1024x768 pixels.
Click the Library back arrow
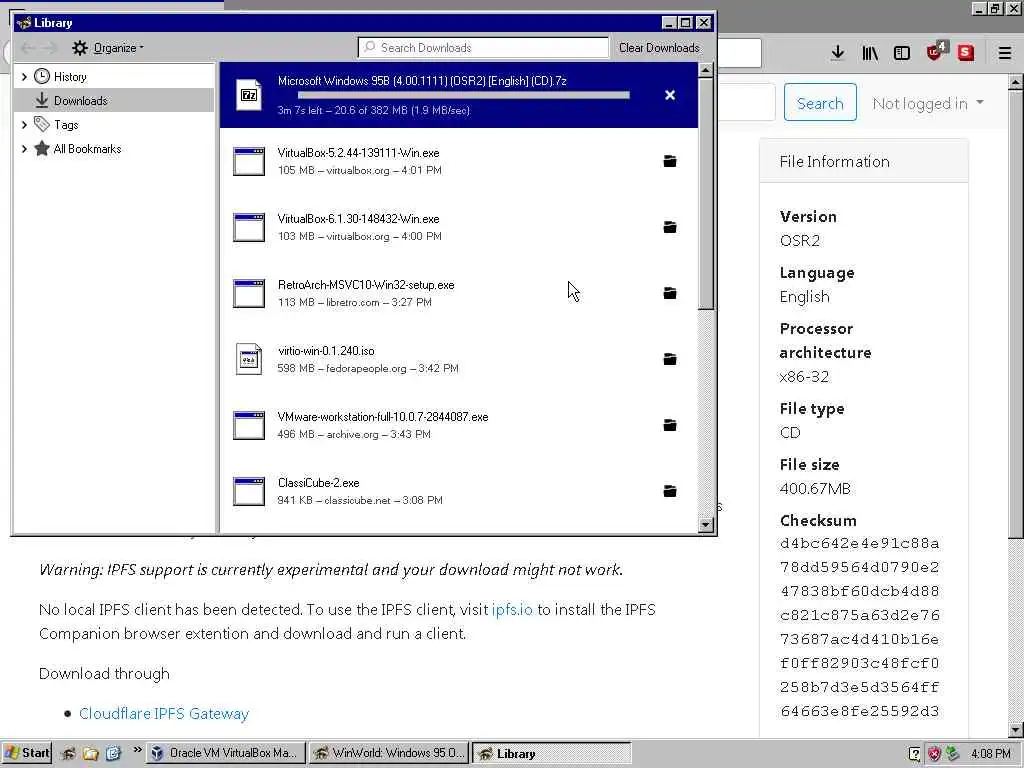pyautogui.click(x=28, y=48)
